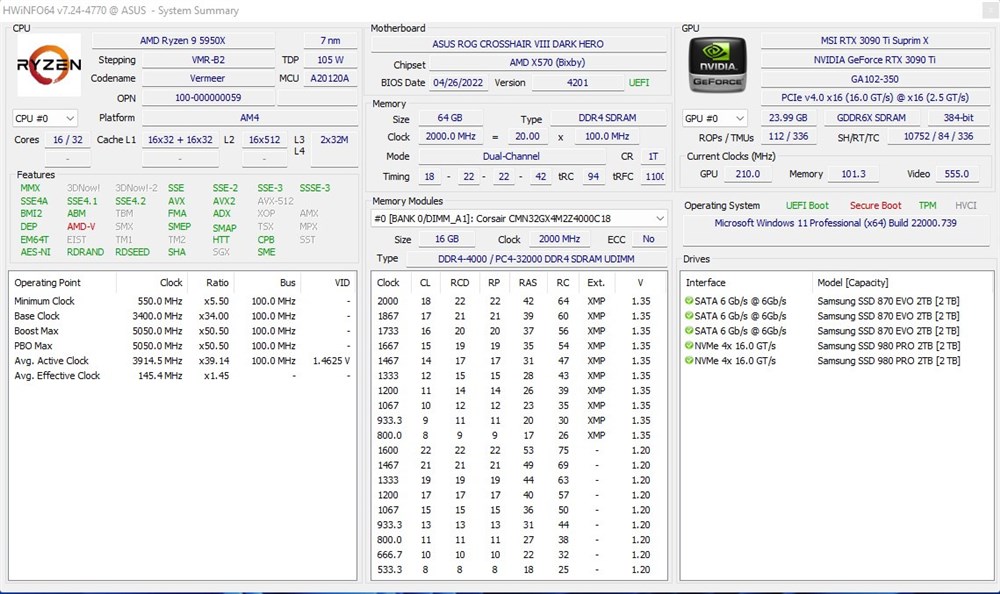
Task: Click the '384-bit' bus width field
Action: tap(959, 117)
